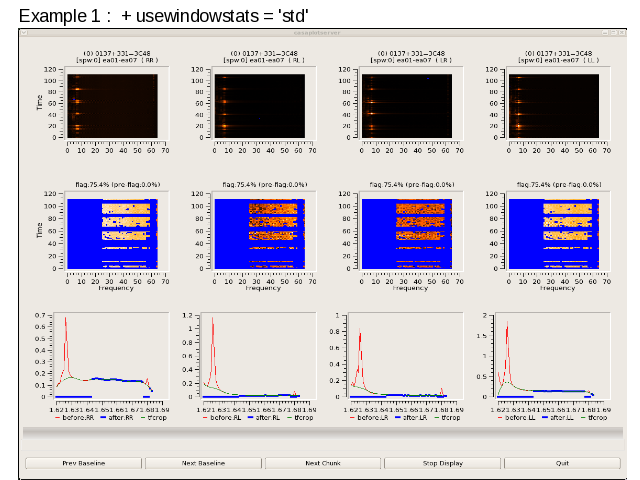640x480 pixels.
Task: Click the gray status bar above the buttons
Action: coord(323,433)
